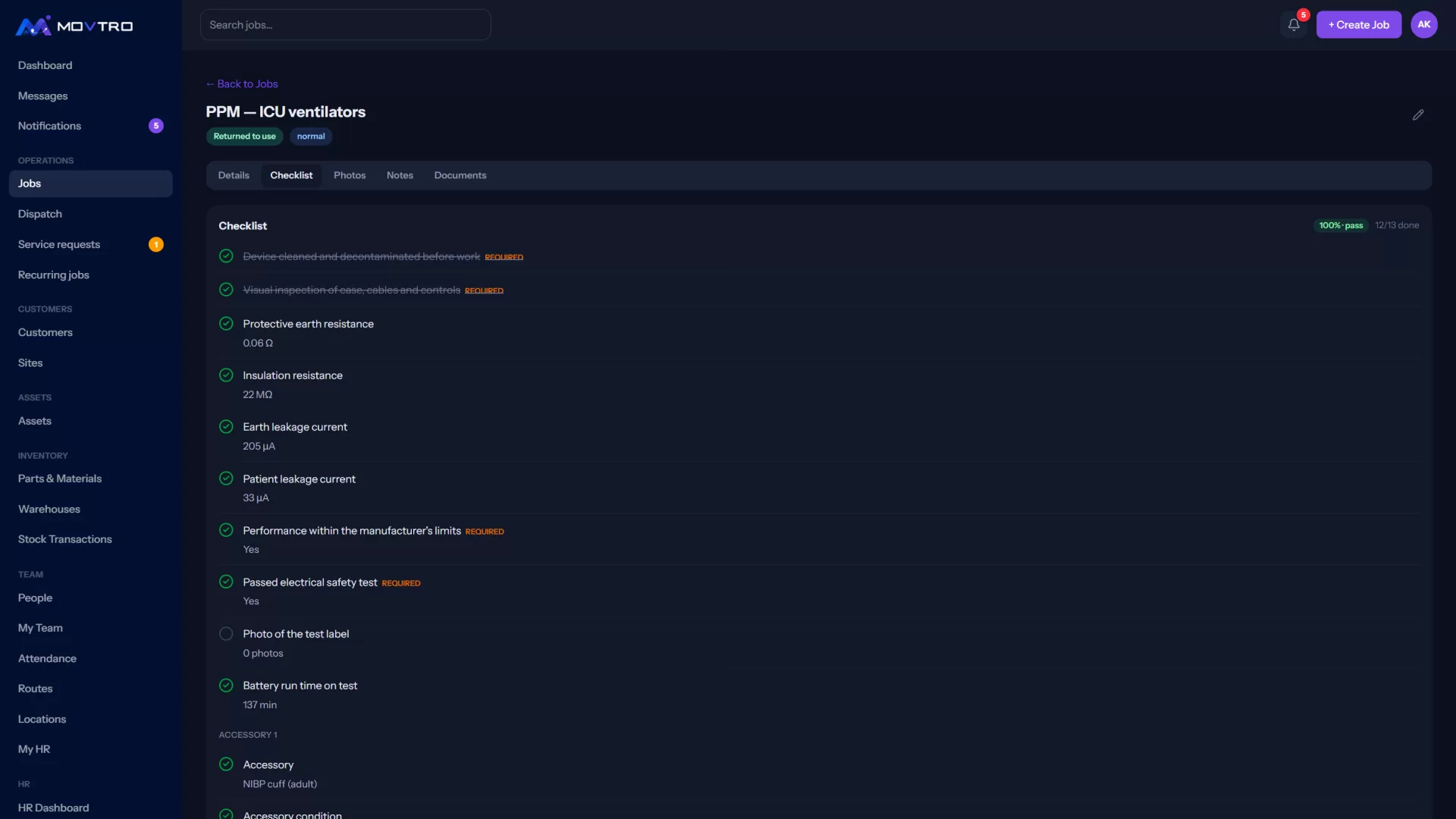Switch to the Documents tab
Image resolution: width=1456 pixels, height=819 pixels.
click(x=460, y=175)
